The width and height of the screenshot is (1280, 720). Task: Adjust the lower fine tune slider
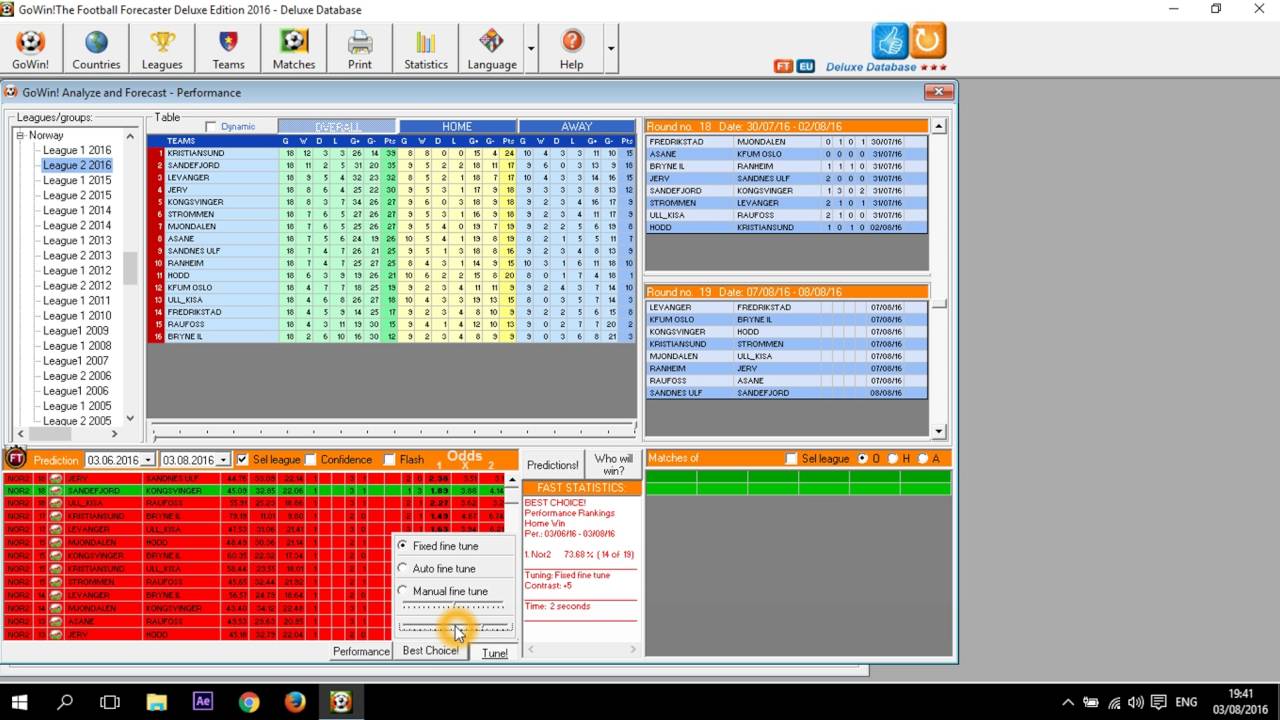(455, 628)
